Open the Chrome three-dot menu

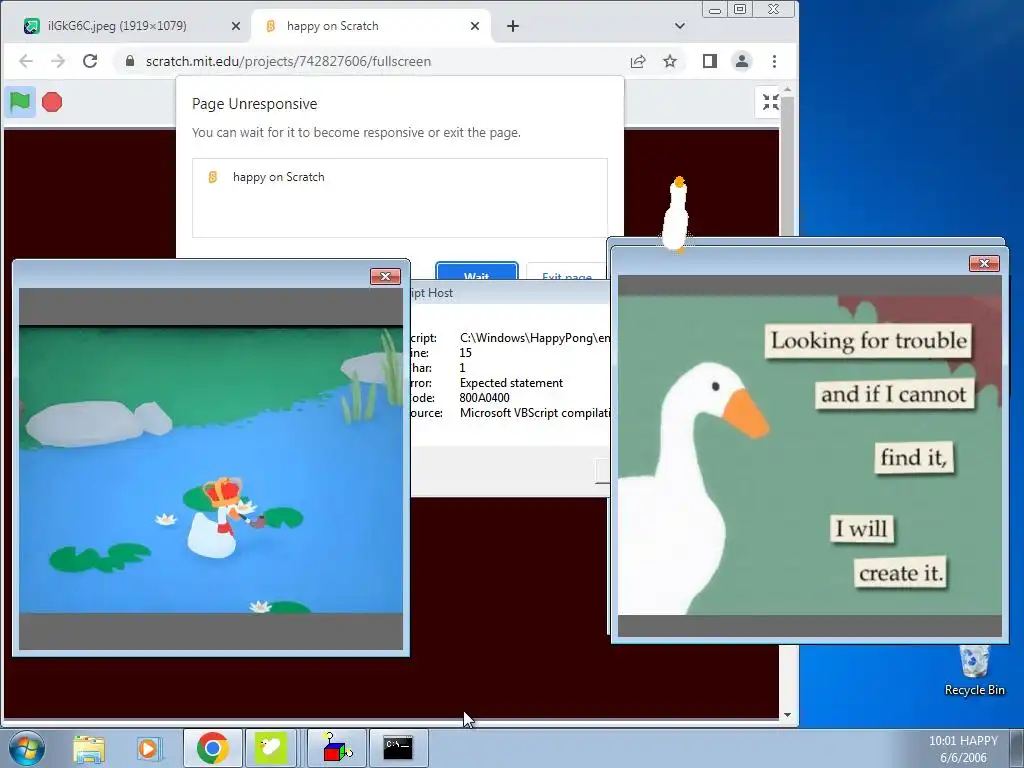pos(775,61)
